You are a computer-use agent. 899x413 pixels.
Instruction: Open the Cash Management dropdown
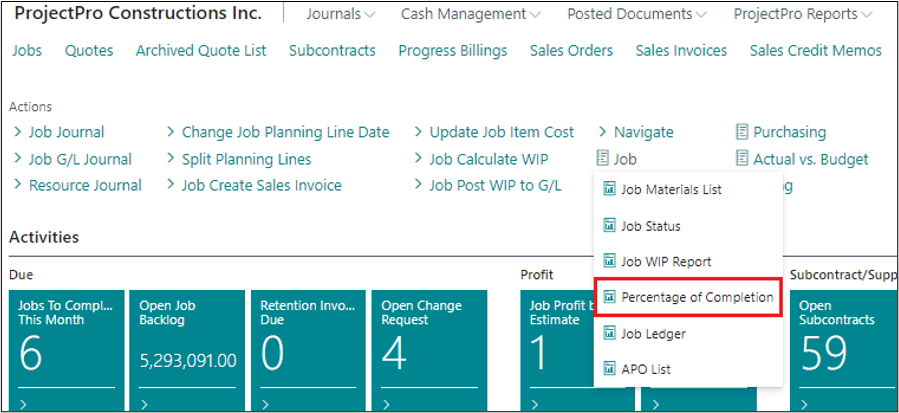click(470, 14)
